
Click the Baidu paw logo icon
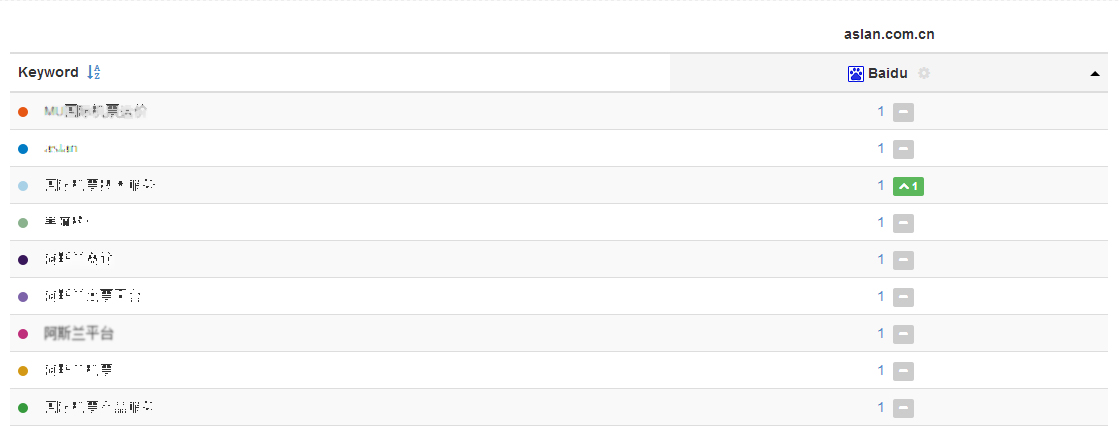click(855, 73)
